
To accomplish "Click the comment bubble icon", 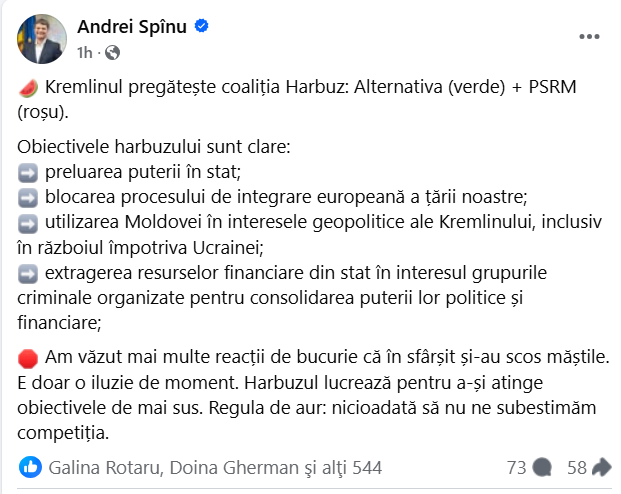I will 542,467.
